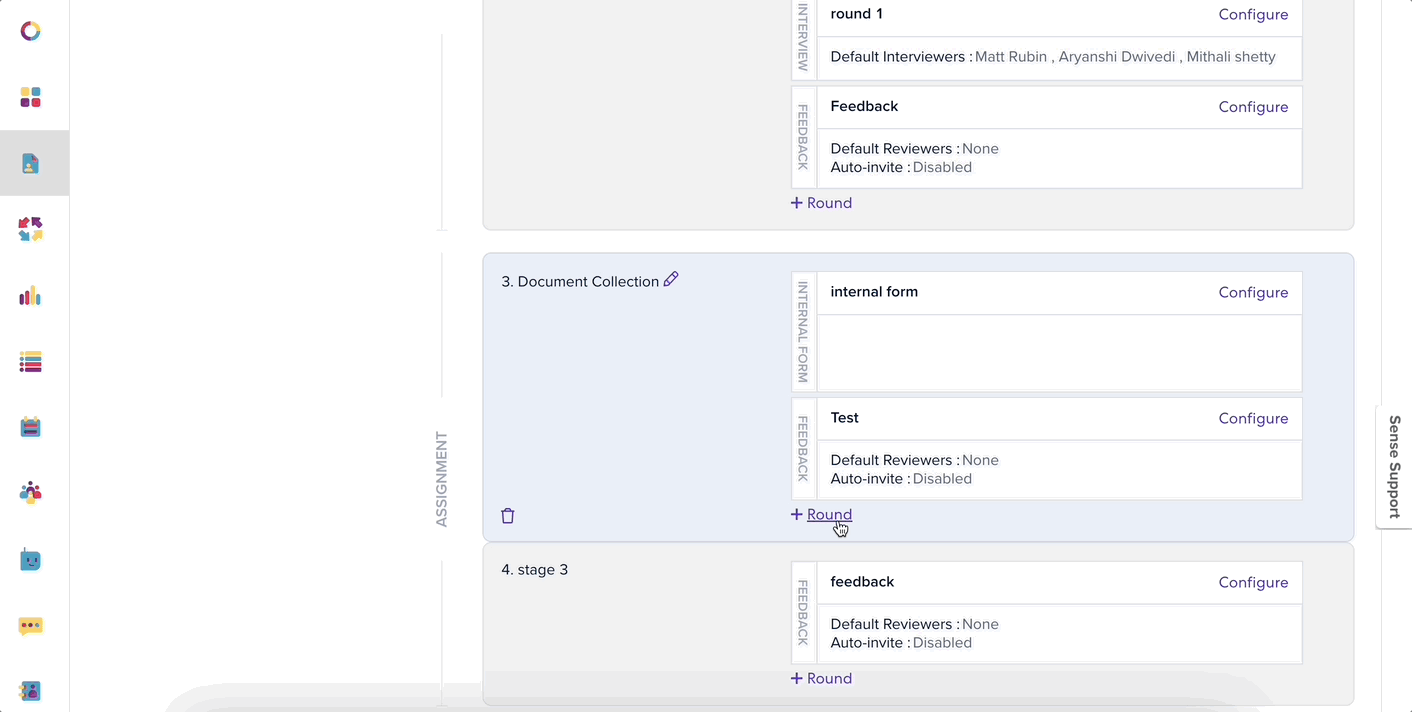Screen dimensions: 1412x712
Task: Select the documents icon in the sidebar
Action: click(x=30, y=163)
